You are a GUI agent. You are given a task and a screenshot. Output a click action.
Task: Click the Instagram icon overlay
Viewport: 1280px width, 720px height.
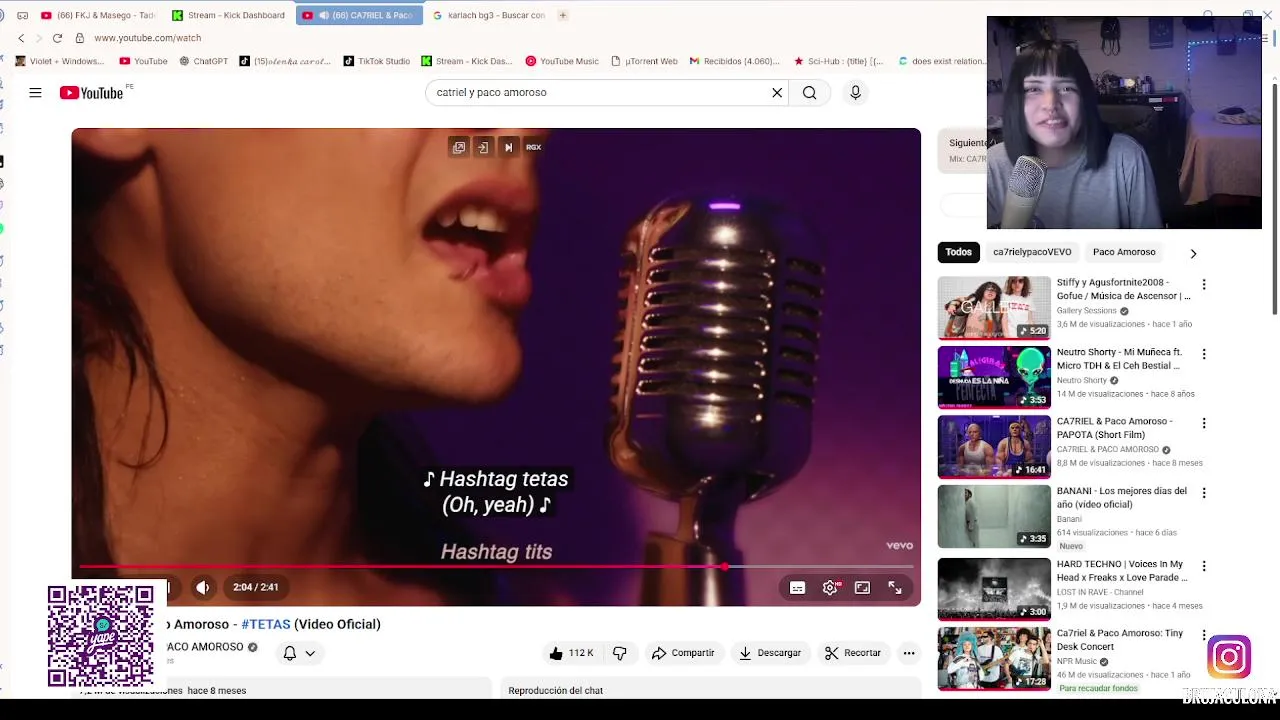(x=1229, y=657)
